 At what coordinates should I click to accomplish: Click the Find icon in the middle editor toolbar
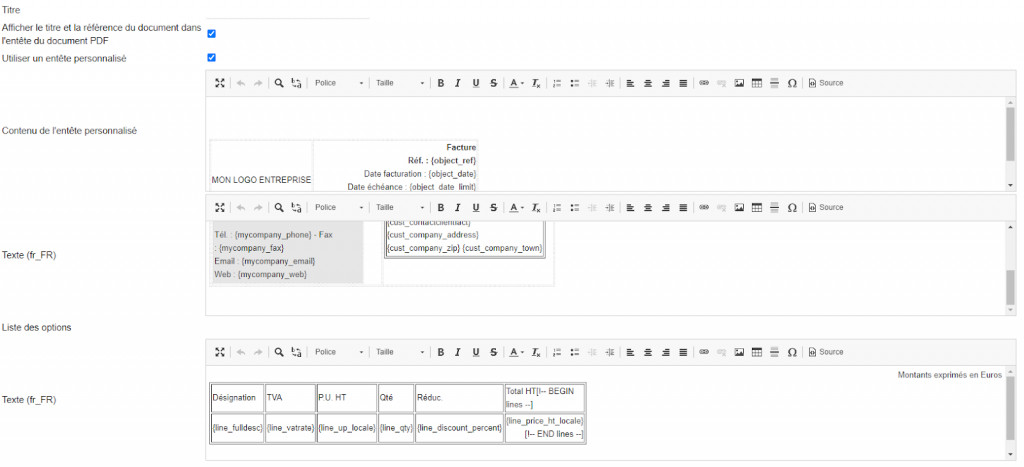(279, 208)
